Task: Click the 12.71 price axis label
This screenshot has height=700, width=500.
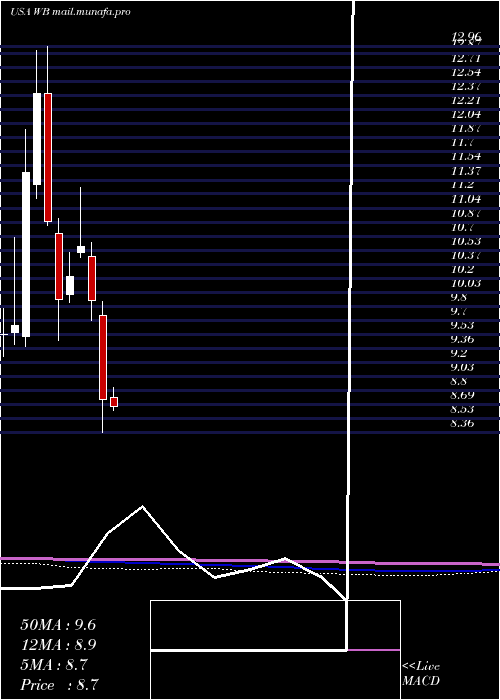Action: click(466, 58)
